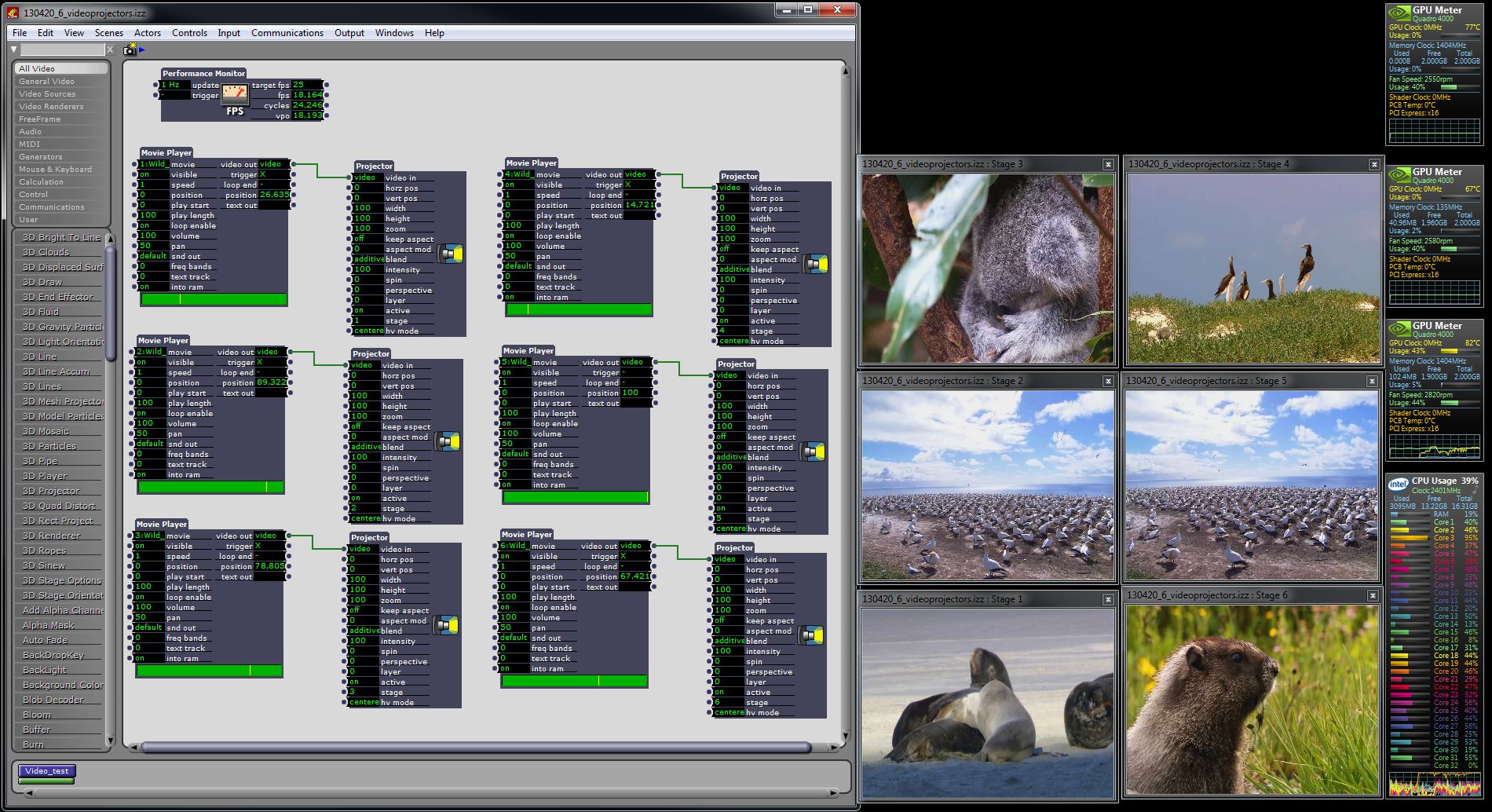Close the Stage 4 preview window

point(1374,165)
